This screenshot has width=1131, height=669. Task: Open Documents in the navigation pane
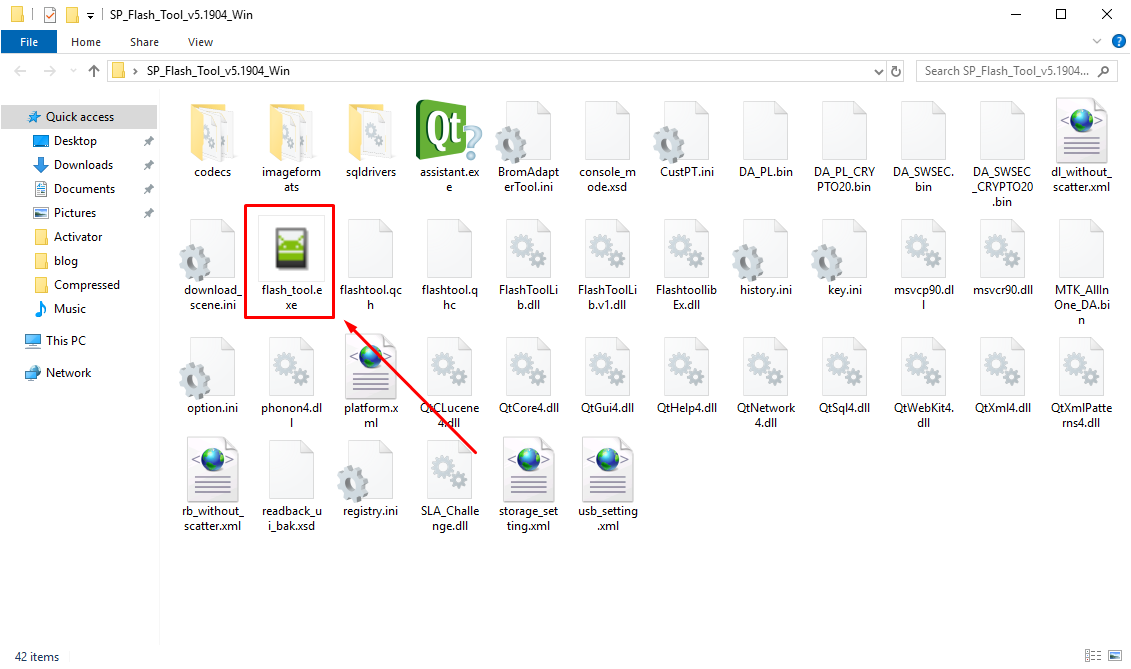point(84,188)
